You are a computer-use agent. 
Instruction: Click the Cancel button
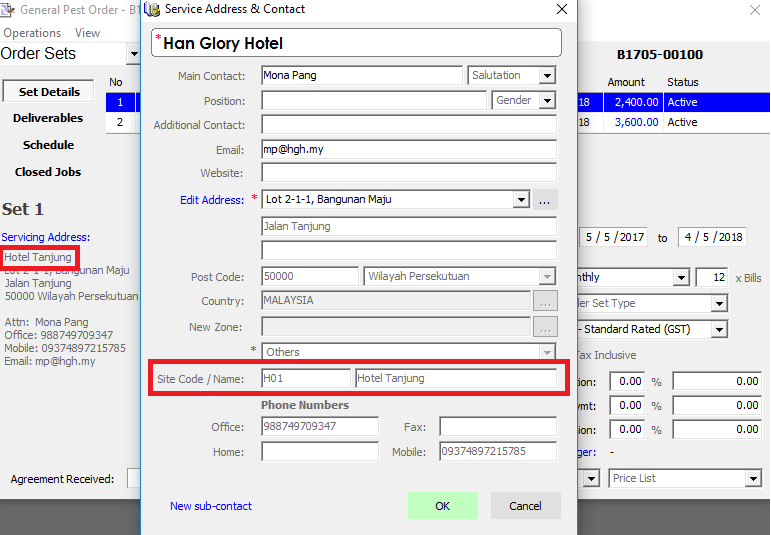pos(525,505)
